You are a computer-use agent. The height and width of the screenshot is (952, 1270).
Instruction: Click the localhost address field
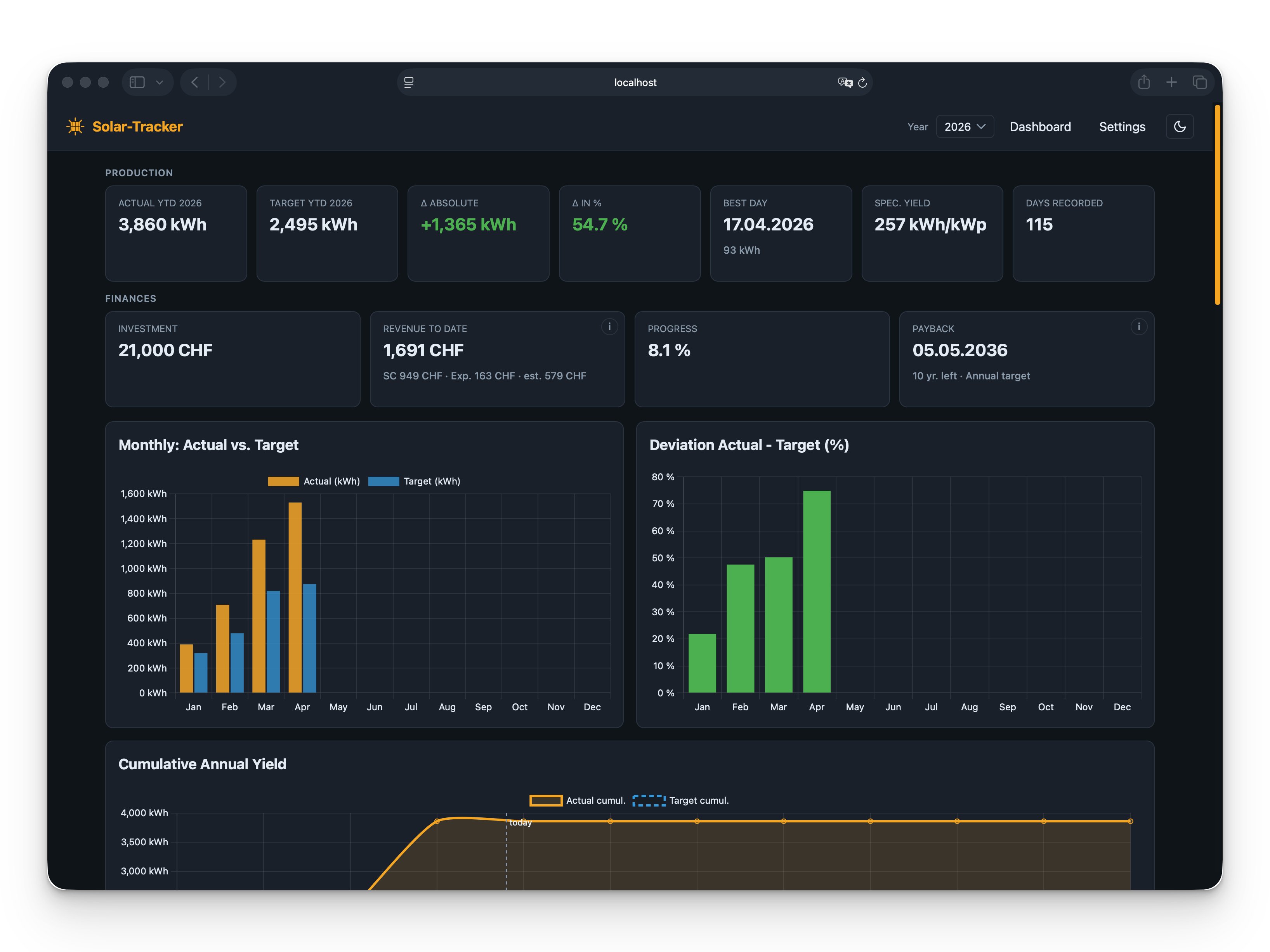(635, 82)
